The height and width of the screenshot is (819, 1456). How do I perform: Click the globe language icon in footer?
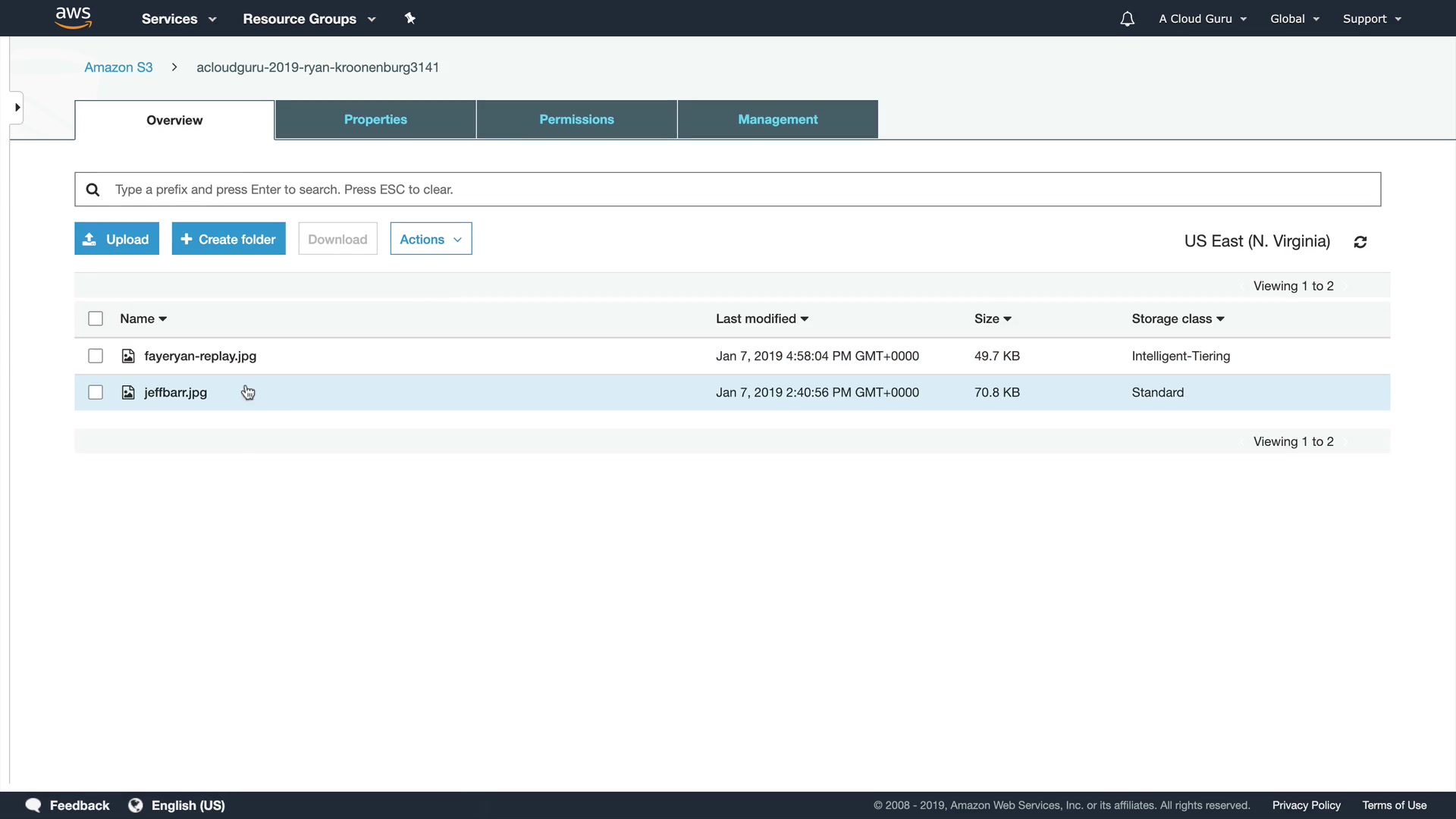(x=136, y=805)
